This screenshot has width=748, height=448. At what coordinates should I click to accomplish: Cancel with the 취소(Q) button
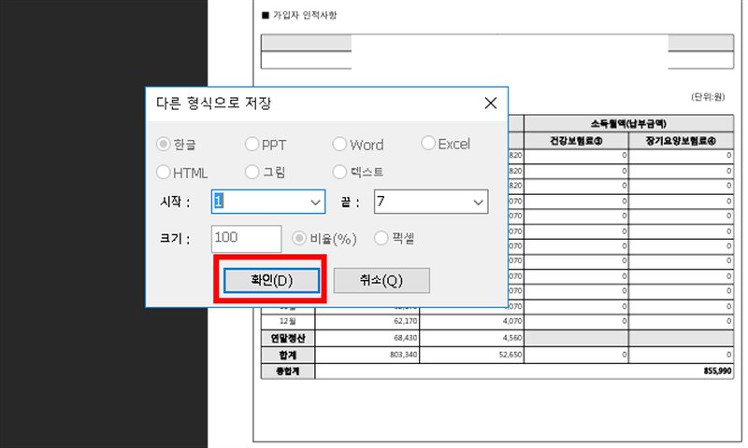pyautogui.click(x=381, y=280)
